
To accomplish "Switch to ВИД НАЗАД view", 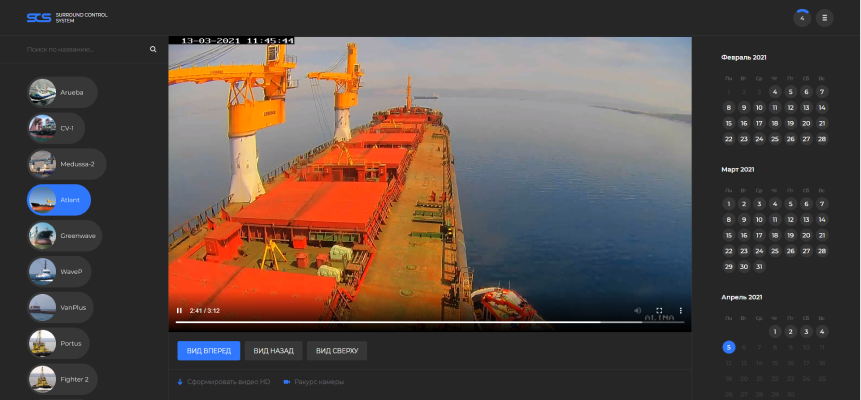I will click(273, 351).
